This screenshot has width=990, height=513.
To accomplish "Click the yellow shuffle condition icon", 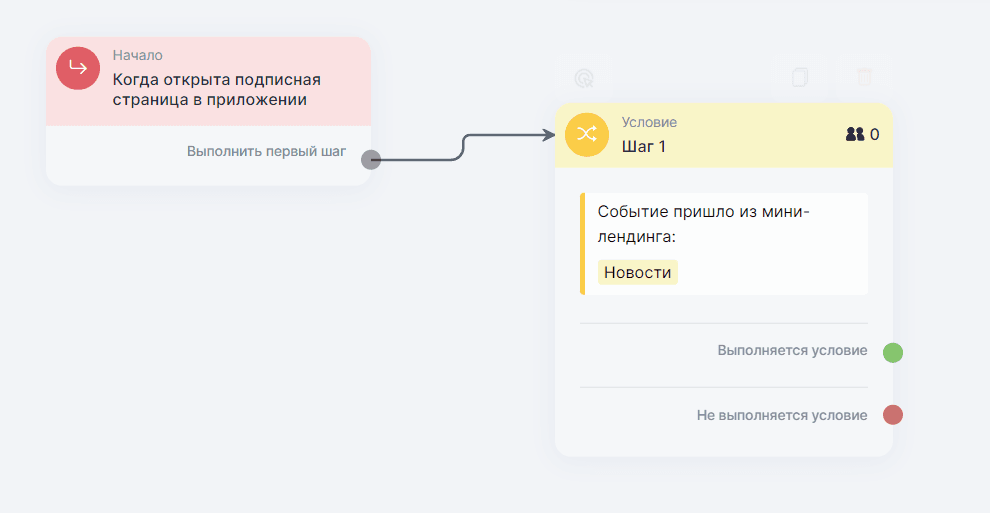I will [x=587, y=134].
